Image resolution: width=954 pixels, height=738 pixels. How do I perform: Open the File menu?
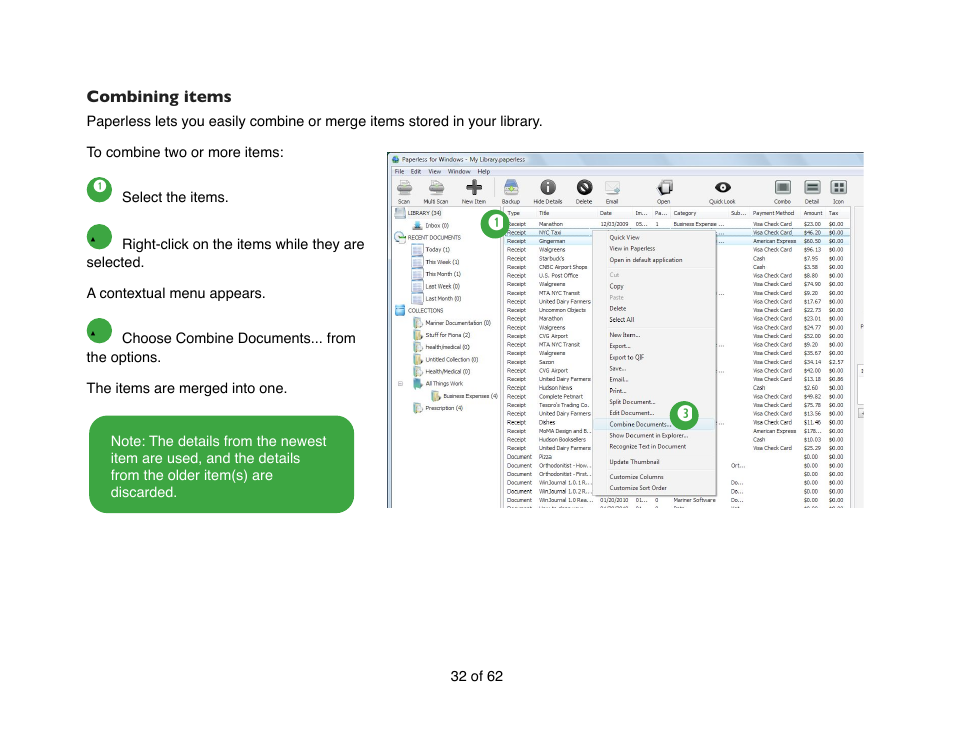click(x=399, y=172)
